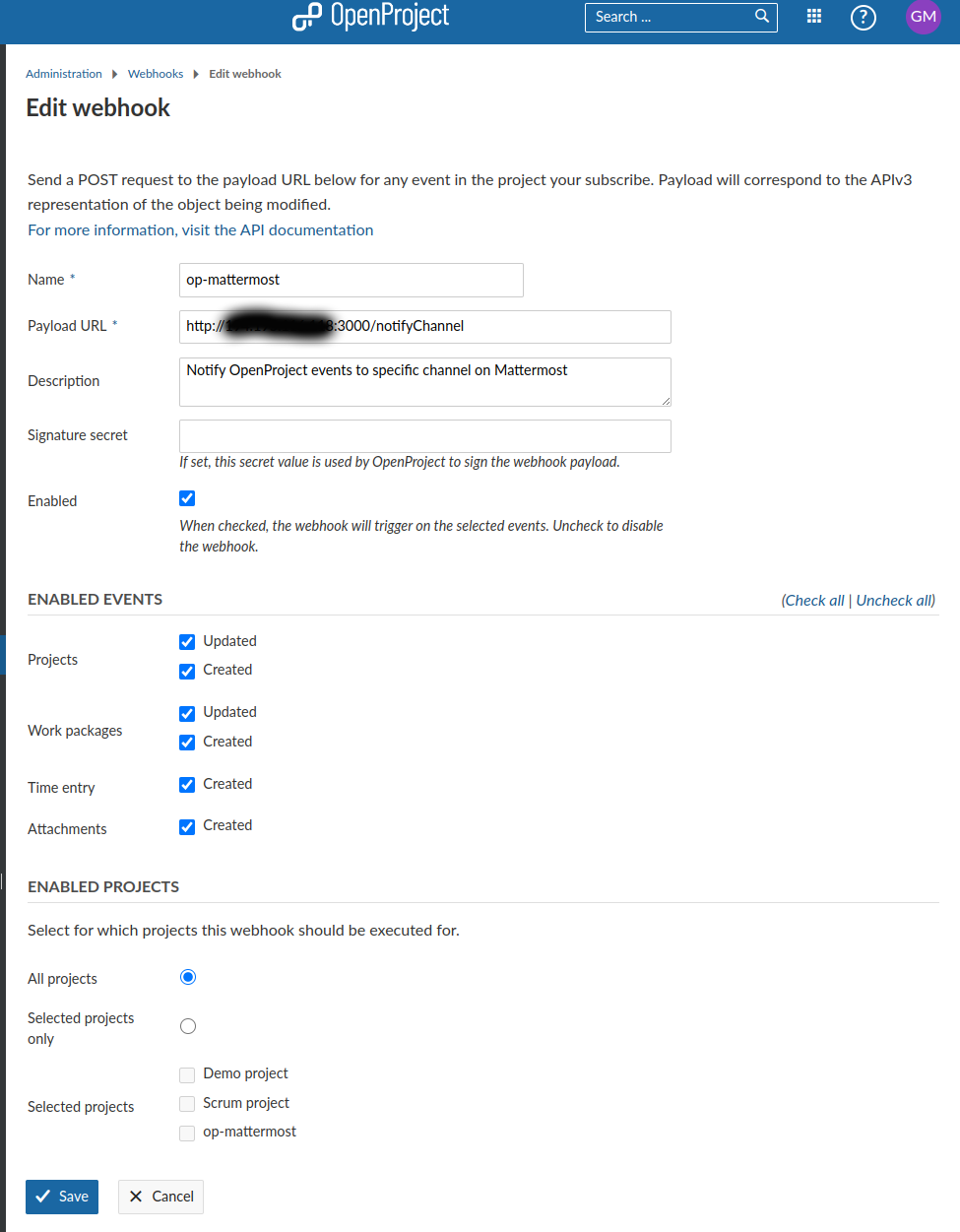Image resolution: width=960 pixels, height=1232 pixels.
Task: Select the All projects radio button
Action: [x=188, y=977]
